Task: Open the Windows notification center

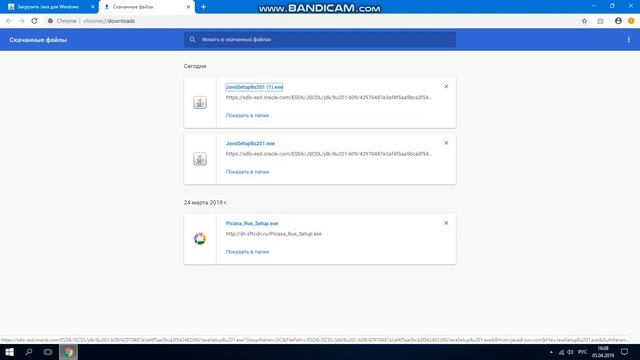Action: (624, 352)
